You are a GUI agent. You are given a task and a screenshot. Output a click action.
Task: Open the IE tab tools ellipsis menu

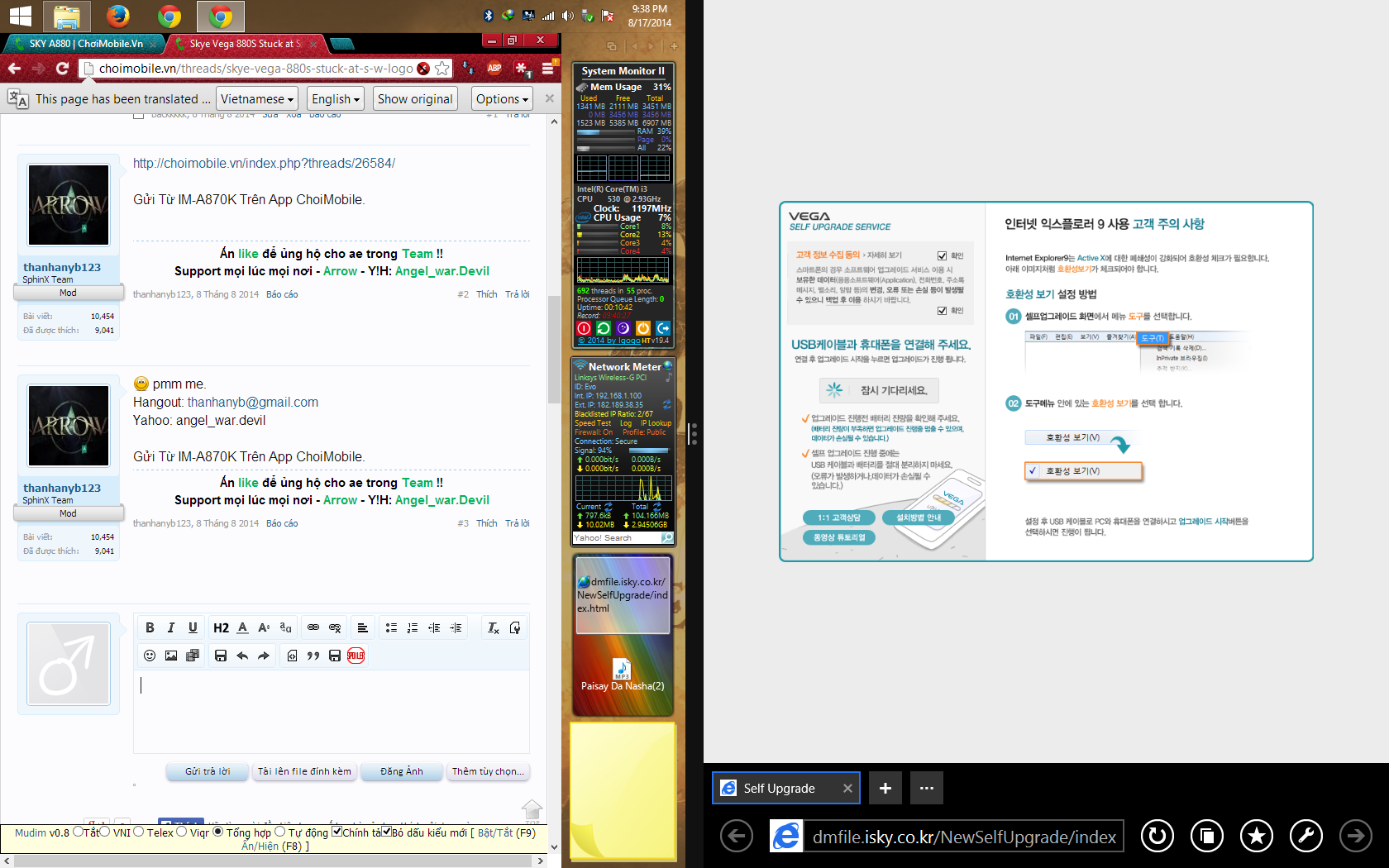(x=927, y=788)
